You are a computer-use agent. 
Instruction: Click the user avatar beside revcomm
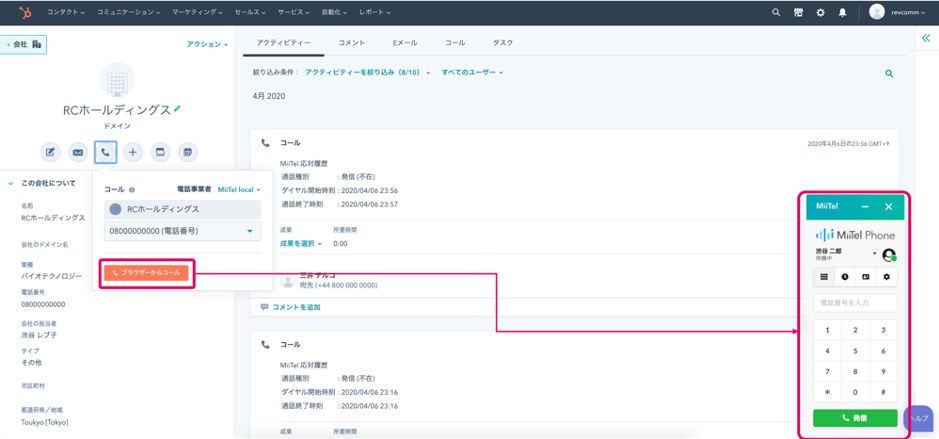[x=877, y=12]
